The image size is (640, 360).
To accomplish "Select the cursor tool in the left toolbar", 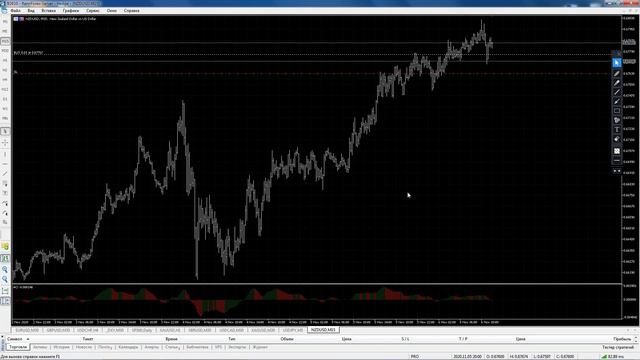I will (5, 131).
